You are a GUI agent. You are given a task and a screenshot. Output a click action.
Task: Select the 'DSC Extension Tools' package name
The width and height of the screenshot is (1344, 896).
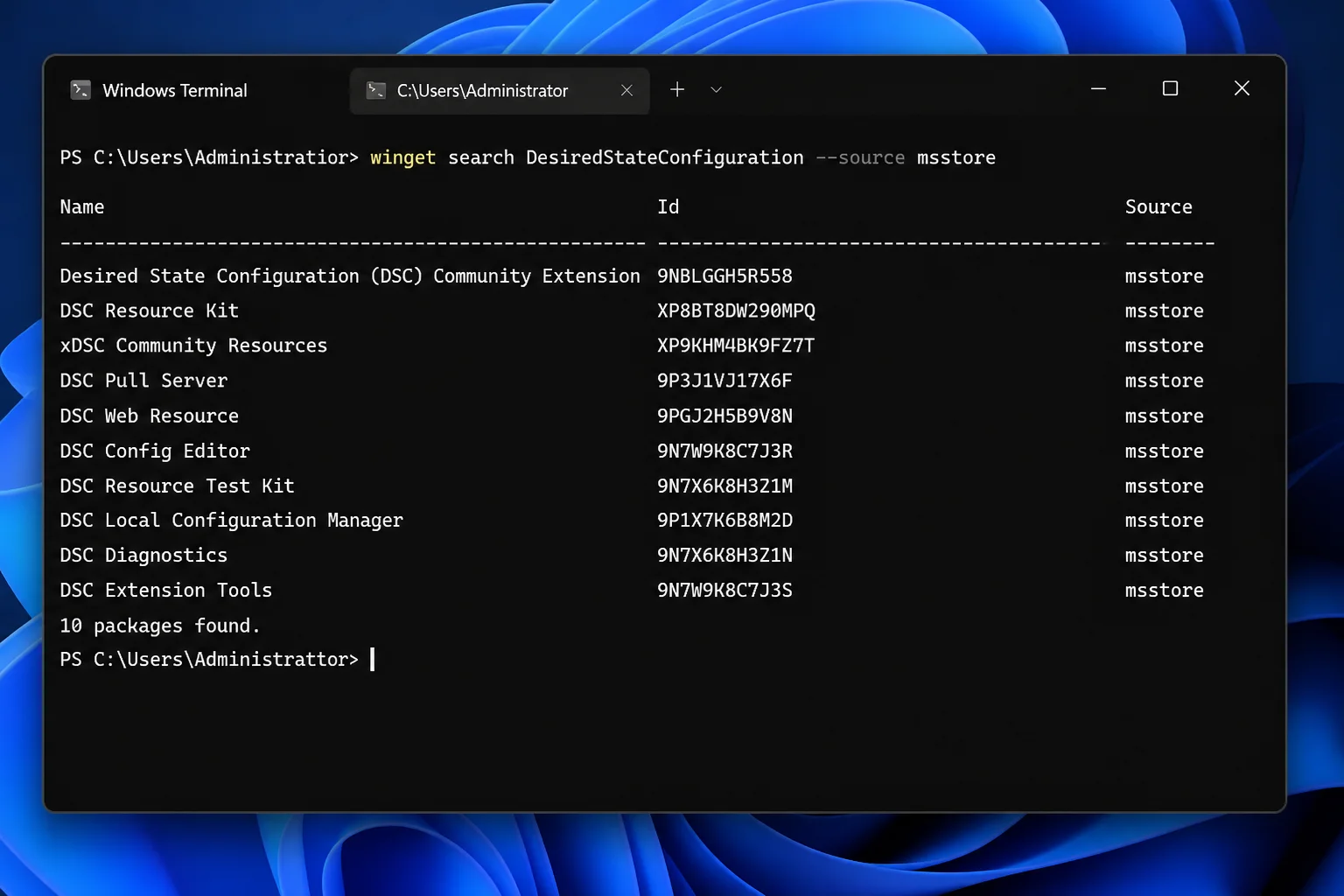[166, 591]
